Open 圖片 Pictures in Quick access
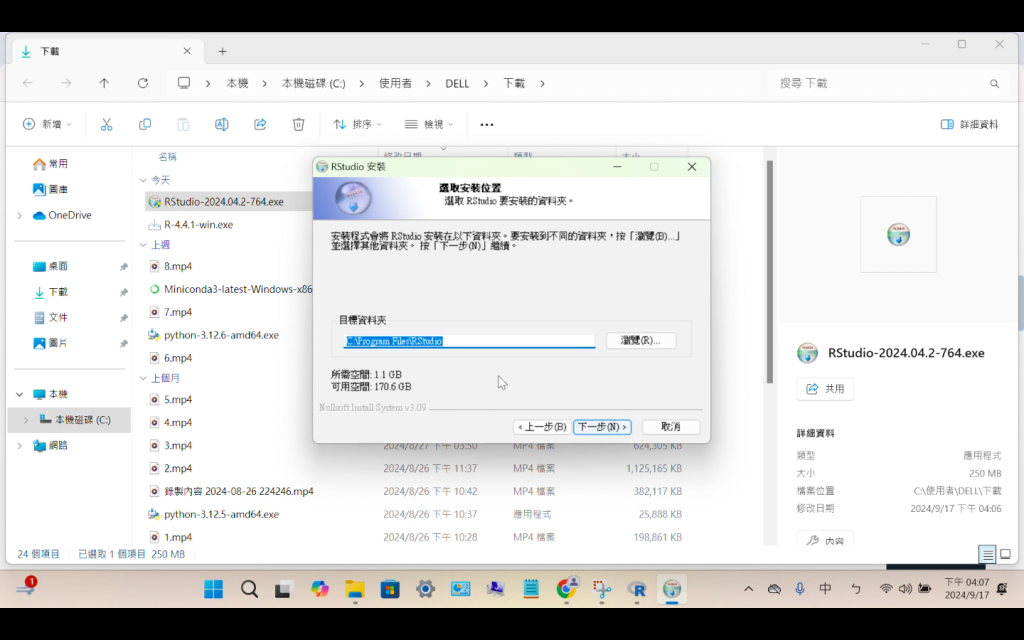The height and width of the screenshot is (640, 1024). click(51, 343)
